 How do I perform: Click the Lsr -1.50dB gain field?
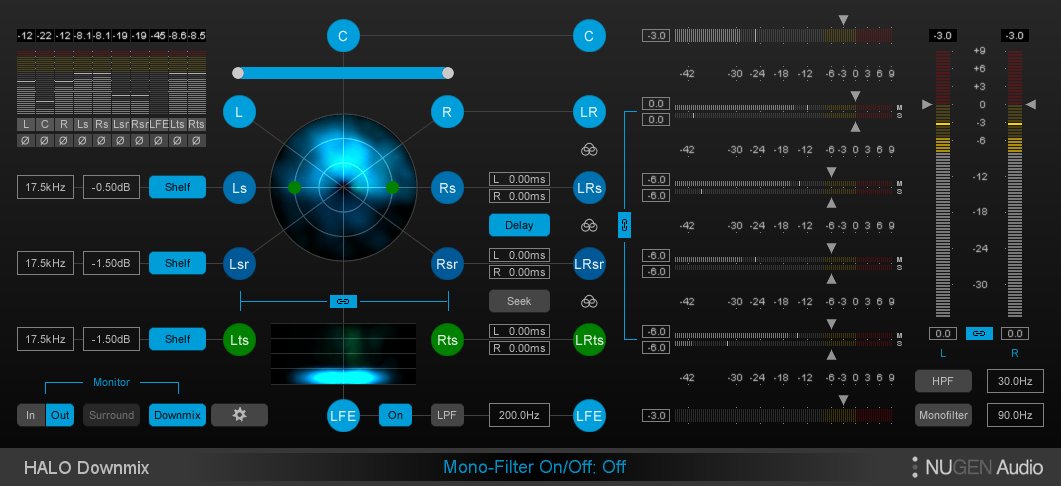[112, 263]
